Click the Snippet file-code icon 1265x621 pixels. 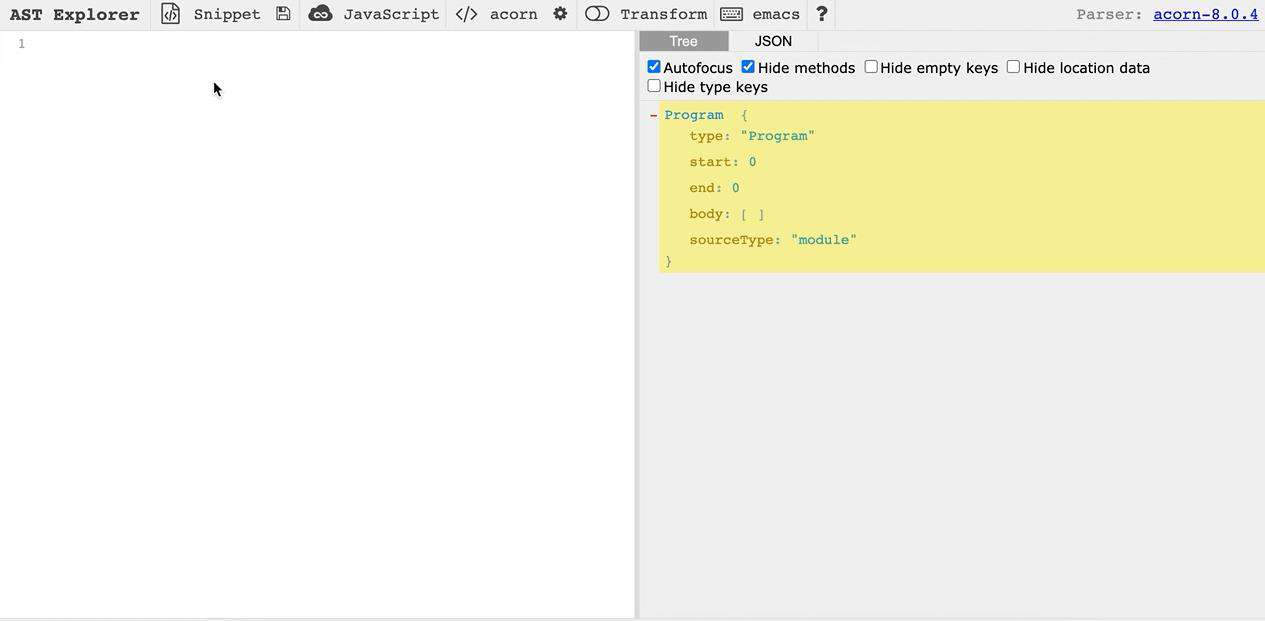[171, 14]
